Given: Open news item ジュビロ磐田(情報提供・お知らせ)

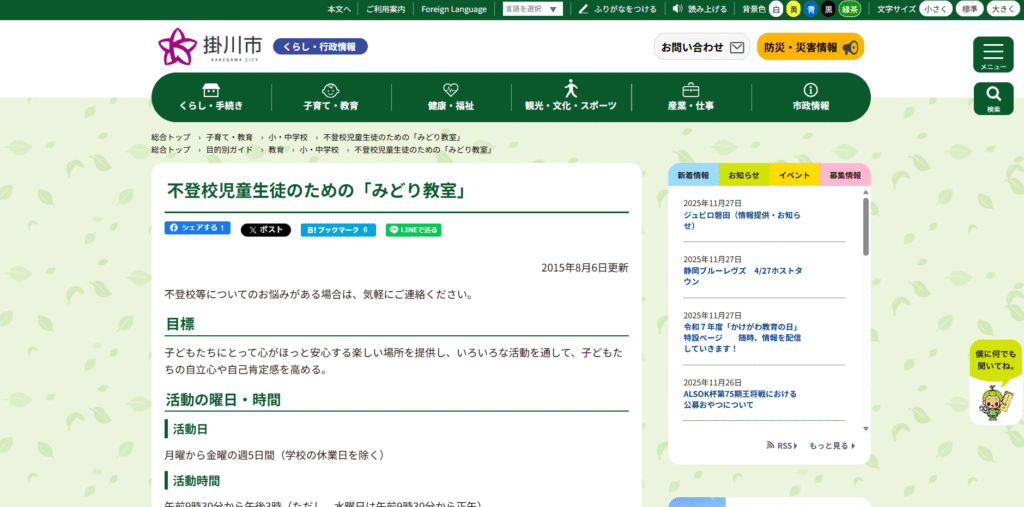Looking at the screenshot, I should [x=742, y=220].
